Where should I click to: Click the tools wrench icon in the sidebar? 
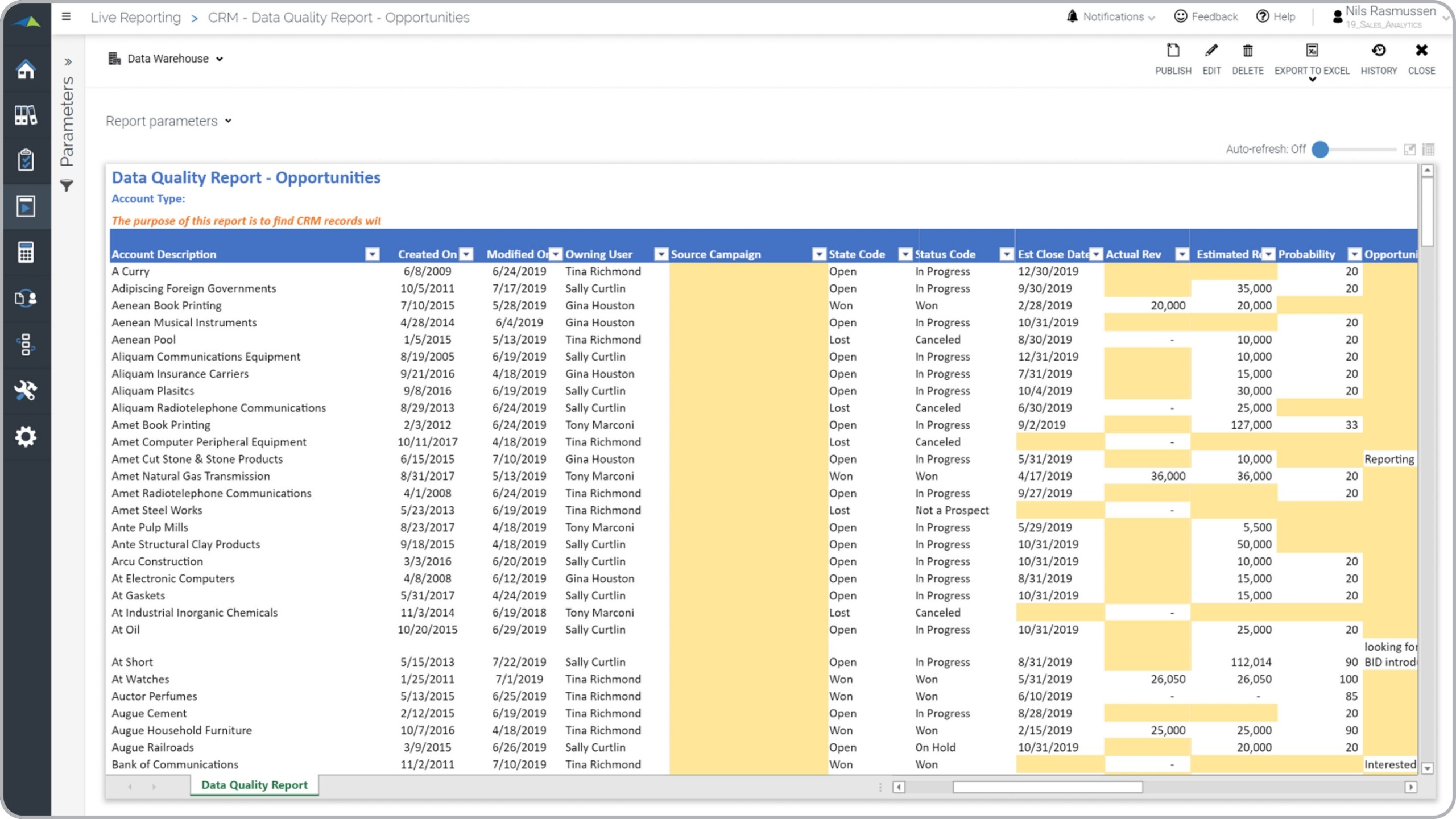[x=26, y=390]
